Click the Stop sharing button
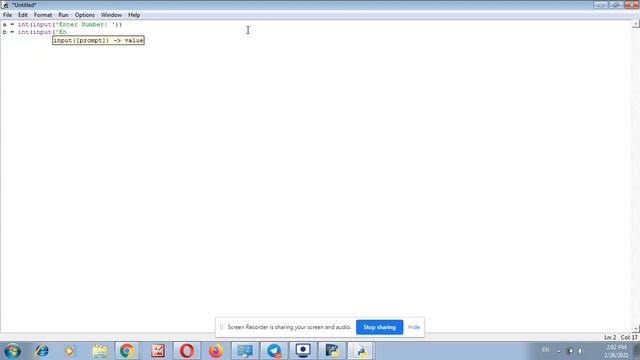 coord(379,327)
